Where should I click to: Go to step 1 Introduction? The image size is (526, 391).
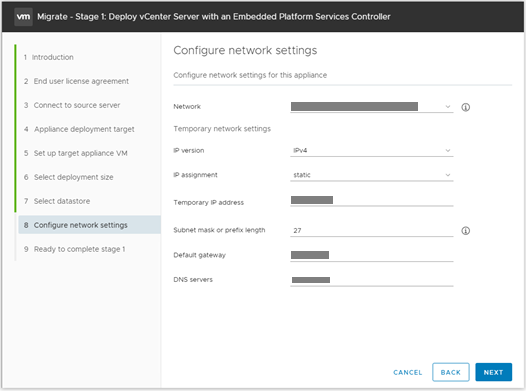click(49, 57)
